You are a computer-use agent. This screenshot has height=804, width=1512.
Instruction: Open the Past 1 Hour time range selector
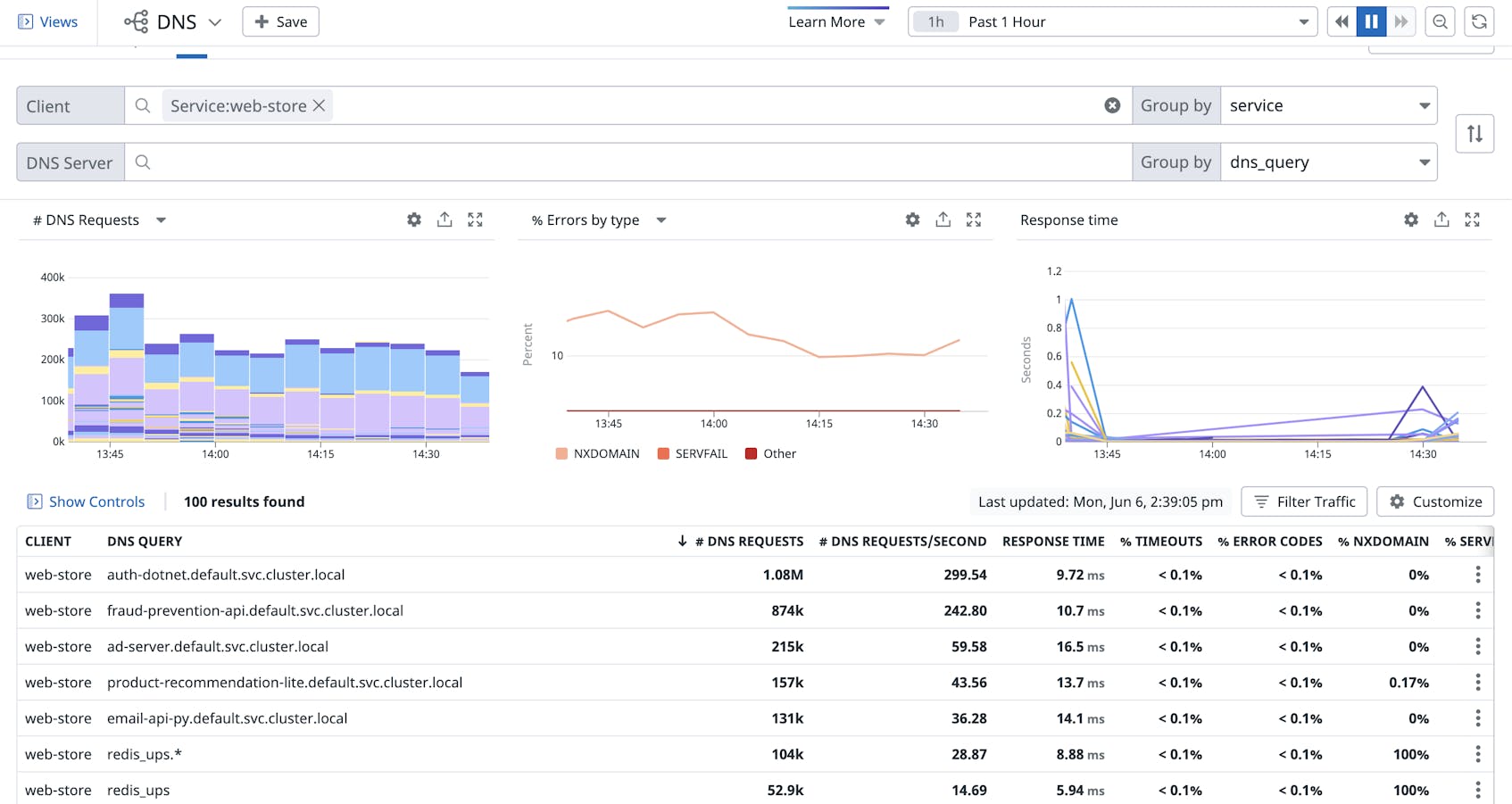point(1111,21)
